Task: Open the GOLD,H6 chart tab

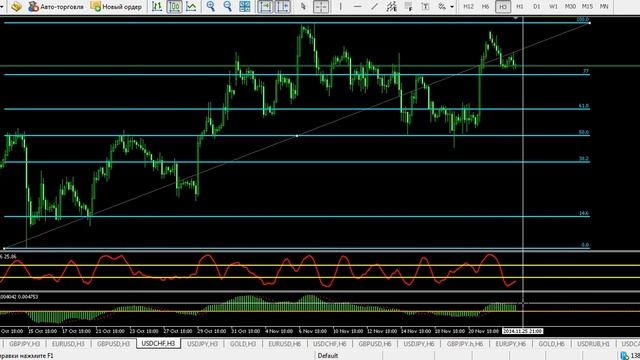Action: [551, 344]
